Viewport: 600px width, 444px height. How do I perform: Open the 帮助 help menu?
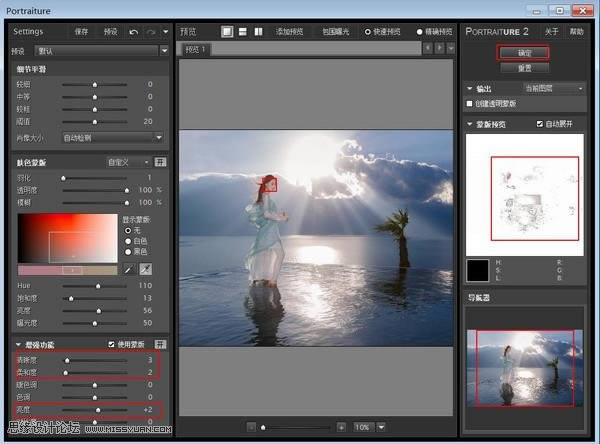(576, 32)
